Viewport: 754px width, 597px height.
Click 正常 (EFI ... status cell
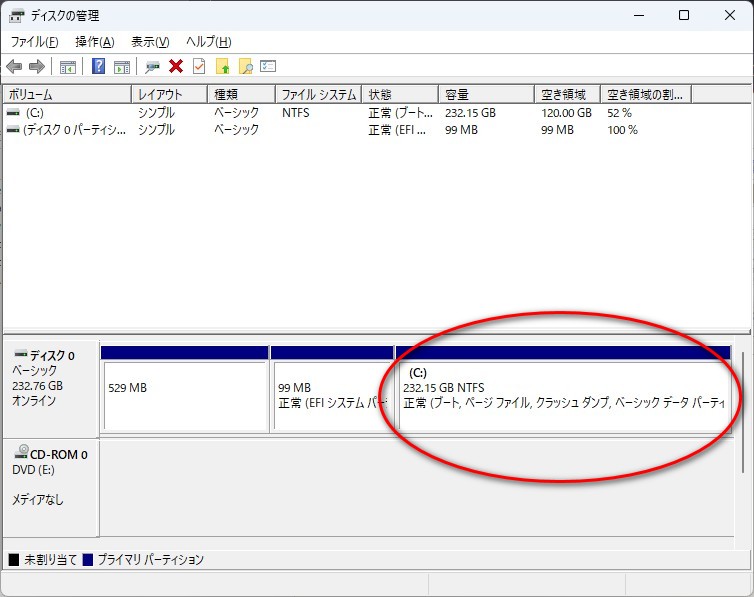(x=397, y=130)
